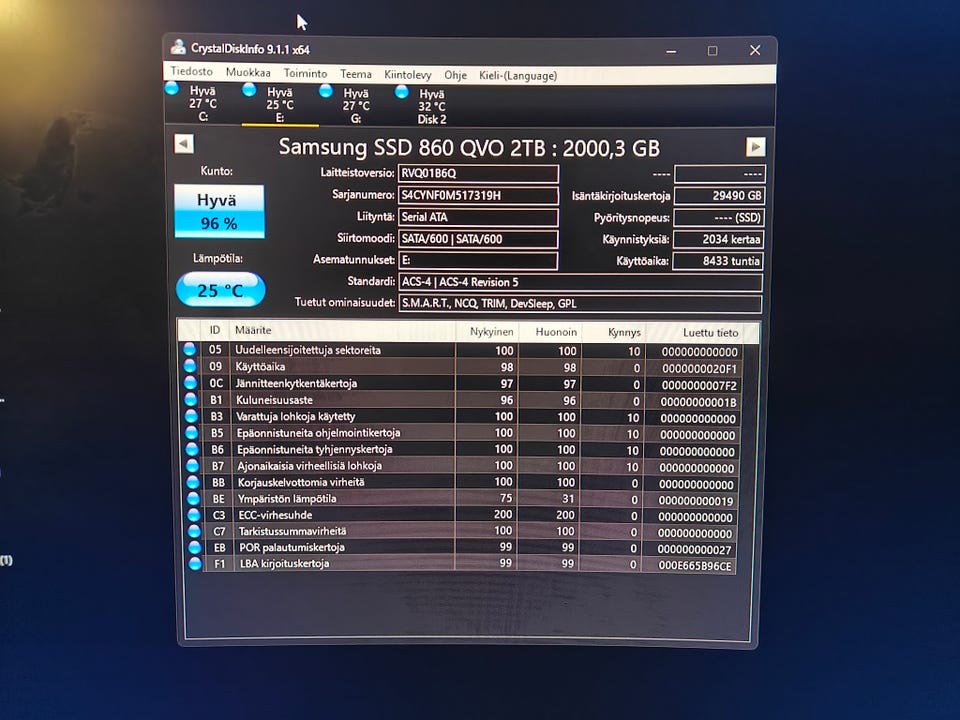Select the Jännitteenkytkentäkertoja row
Screen dimensions: 960x720
(x=462, y=383)
